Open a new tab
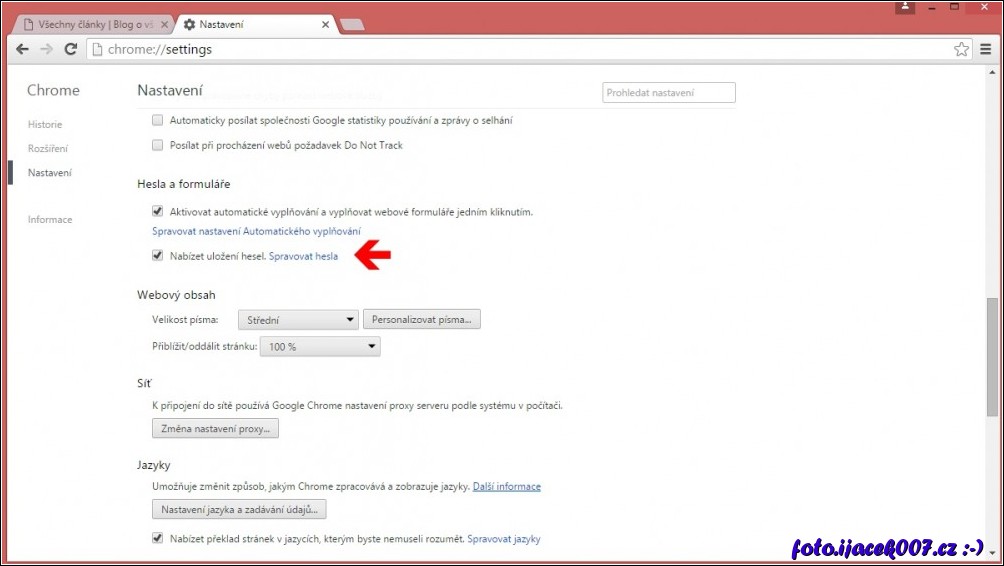The image size is (1004, 566). click(x=352, y=24)
